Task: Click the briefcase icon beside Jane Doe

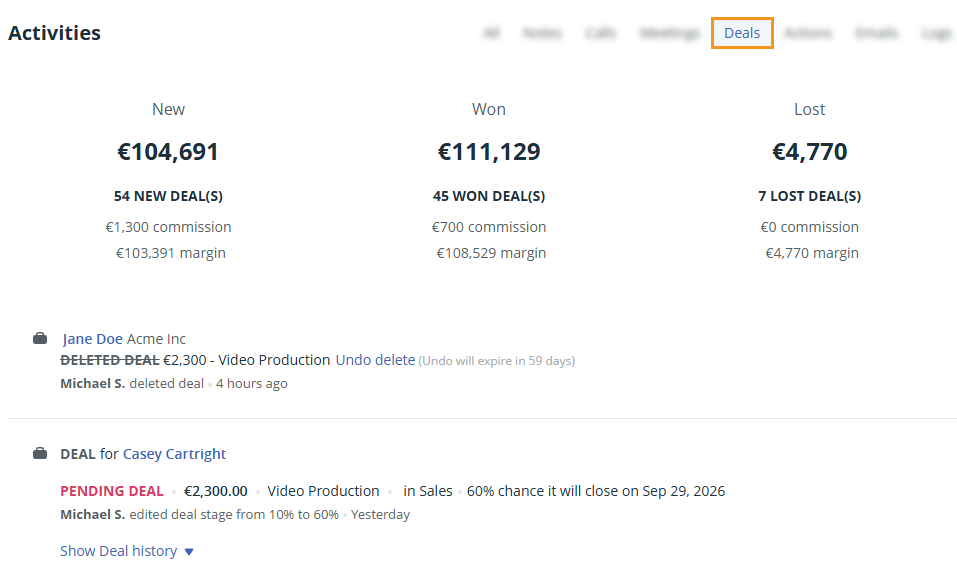Action: click(40, 338)
